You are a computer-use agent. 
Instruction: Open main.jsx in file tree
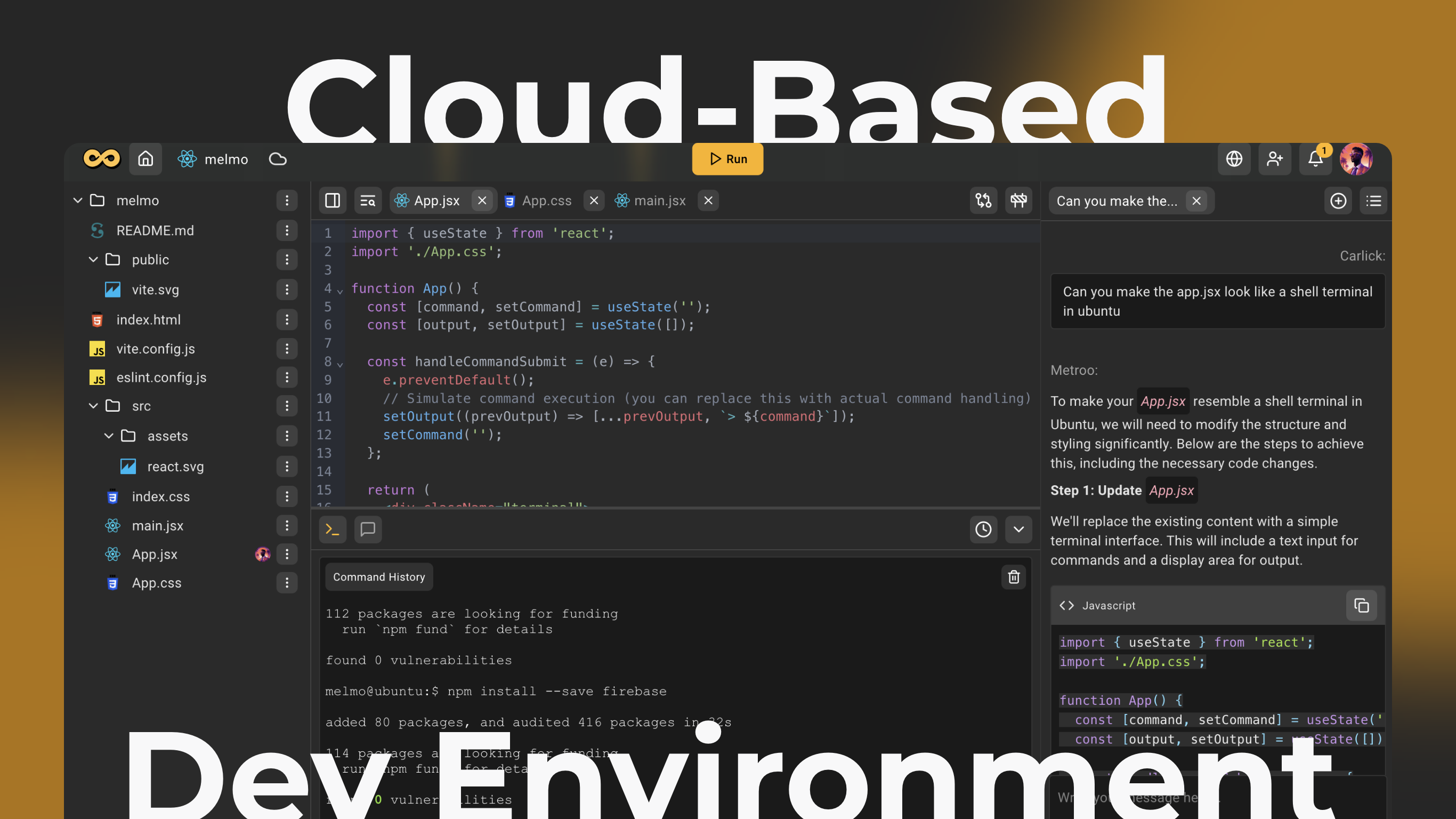[x=157, y=525]
